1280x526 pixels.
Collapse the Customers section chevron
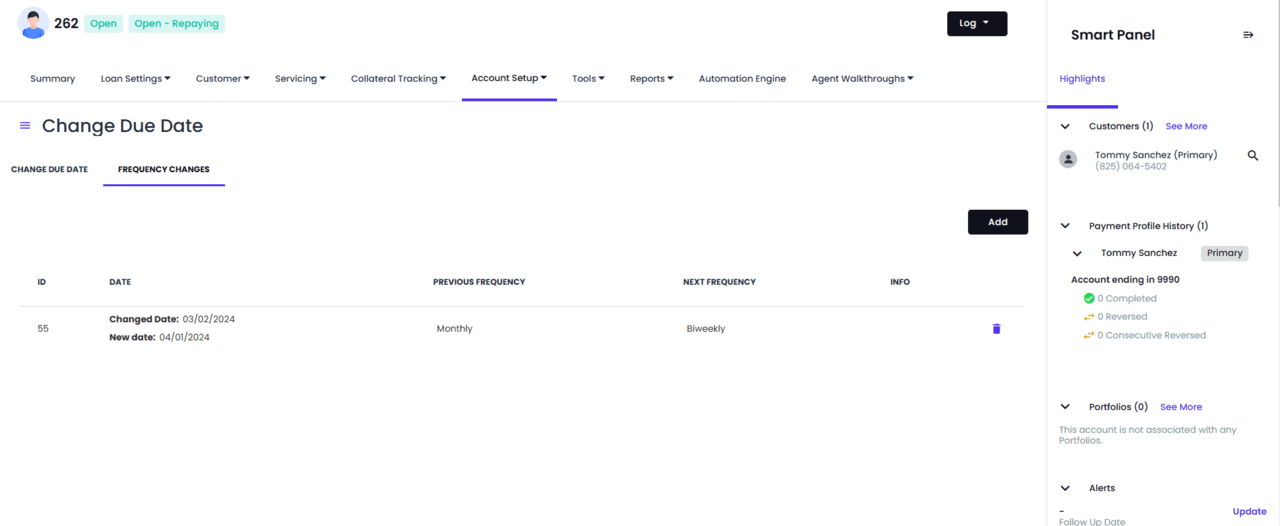tap(1065, 127)
